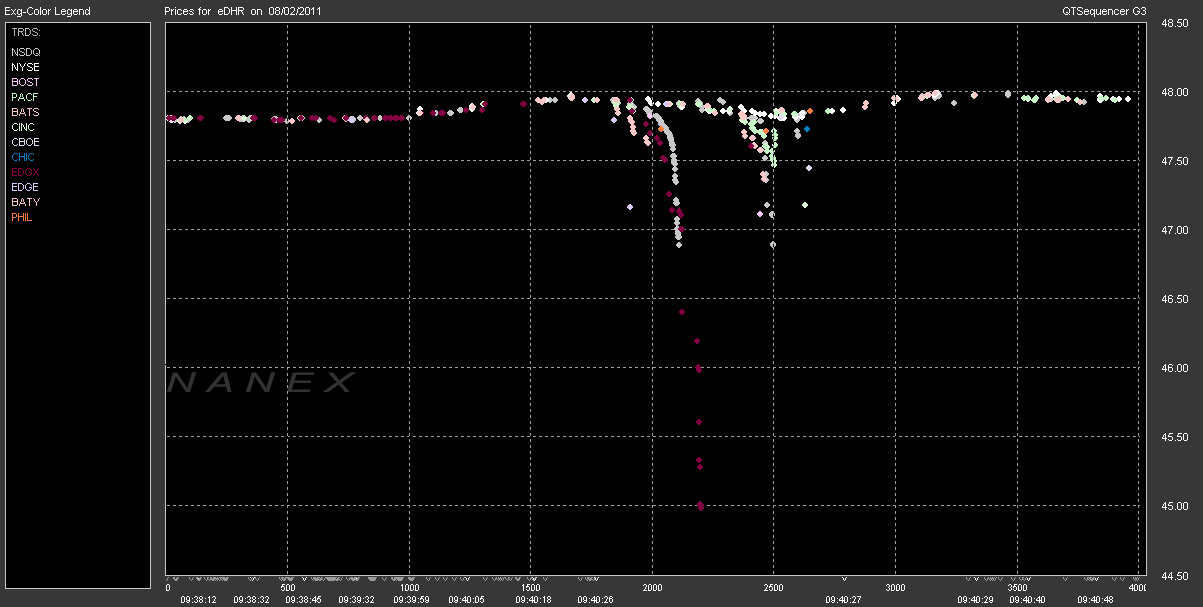Click the Exg-Color Legend header
1203x607 pixels.
coord(47,11)
